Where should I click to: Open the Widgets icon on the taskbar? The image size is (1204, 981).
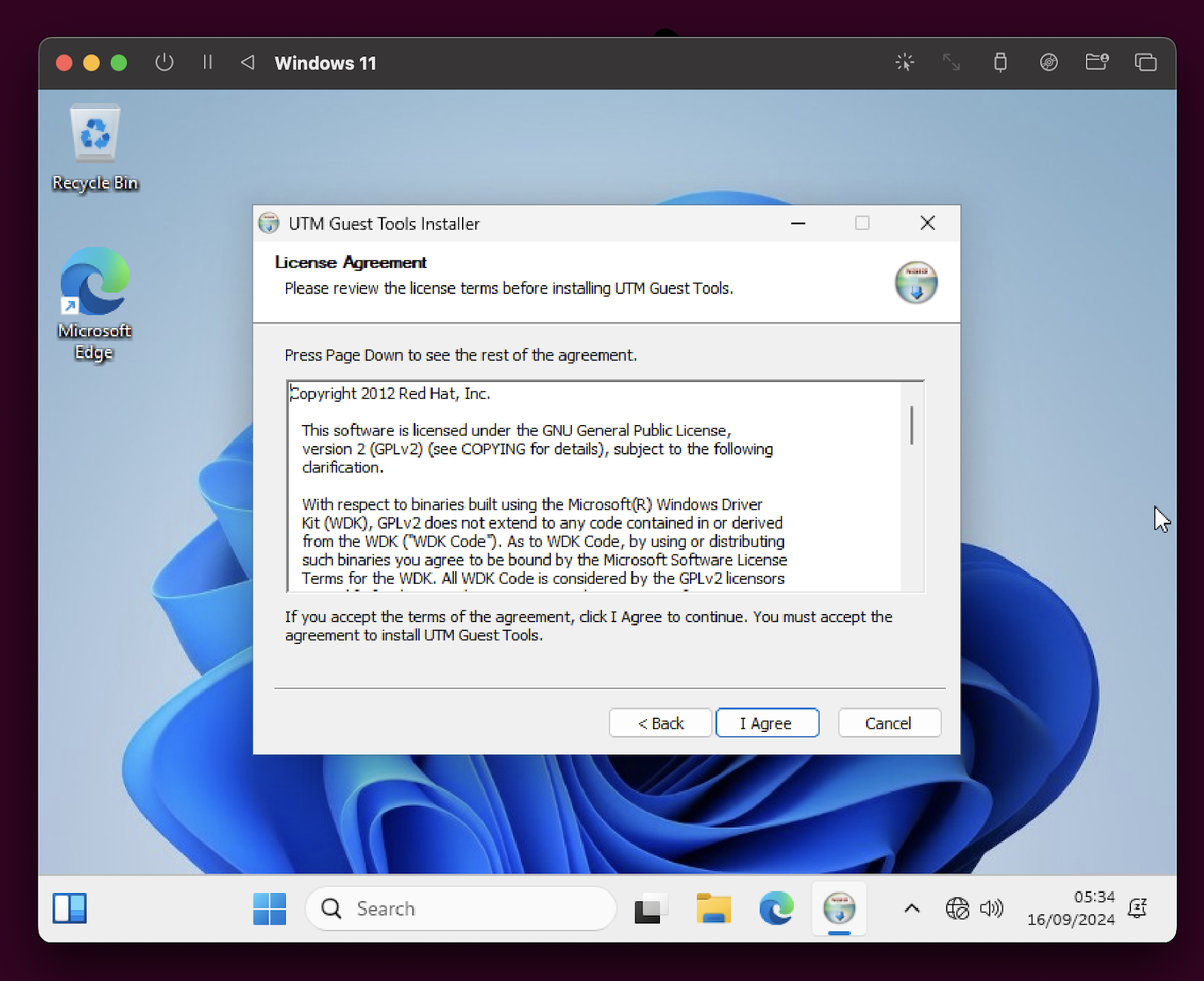pyautogui.click(x=70, y=908)
